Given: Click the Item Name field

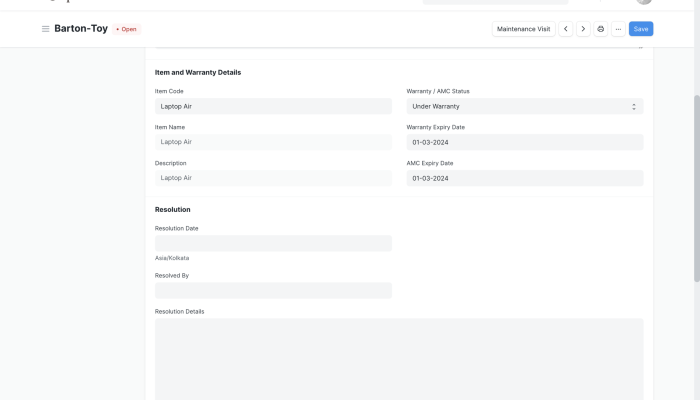Looking at the screenshot, I should tap(273, 142).
